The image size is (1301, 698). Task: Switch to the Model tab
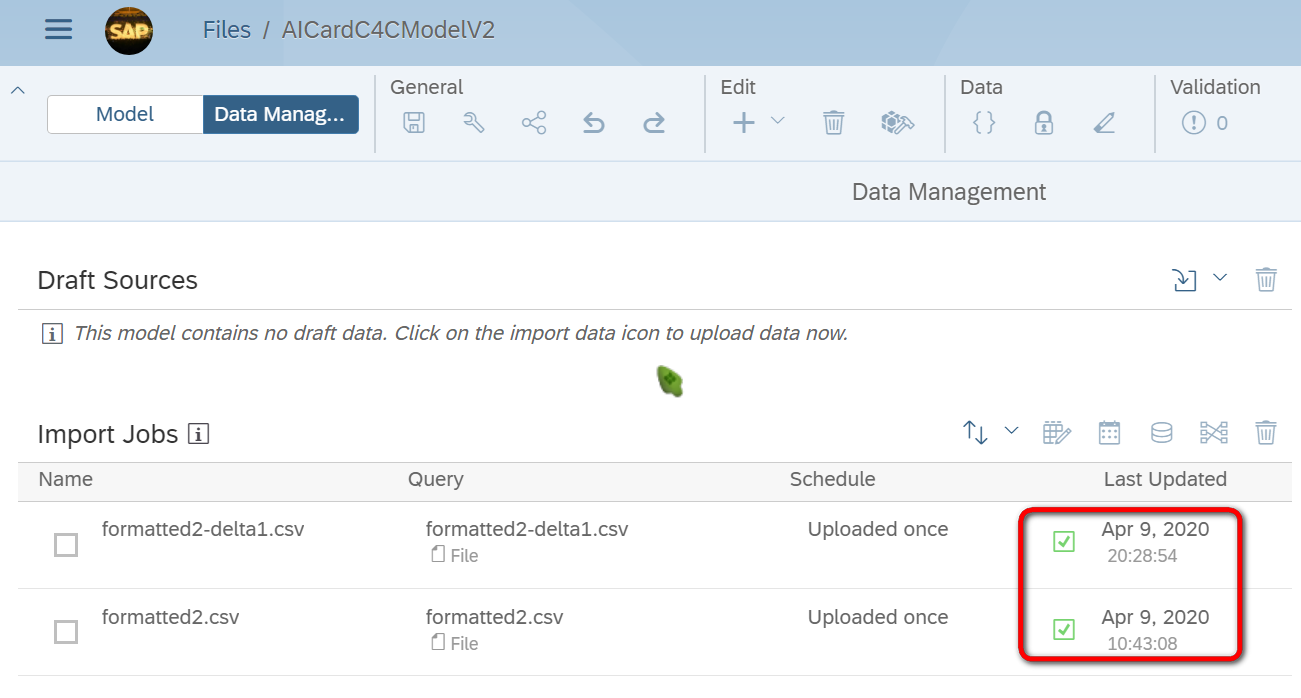[125, 114]
